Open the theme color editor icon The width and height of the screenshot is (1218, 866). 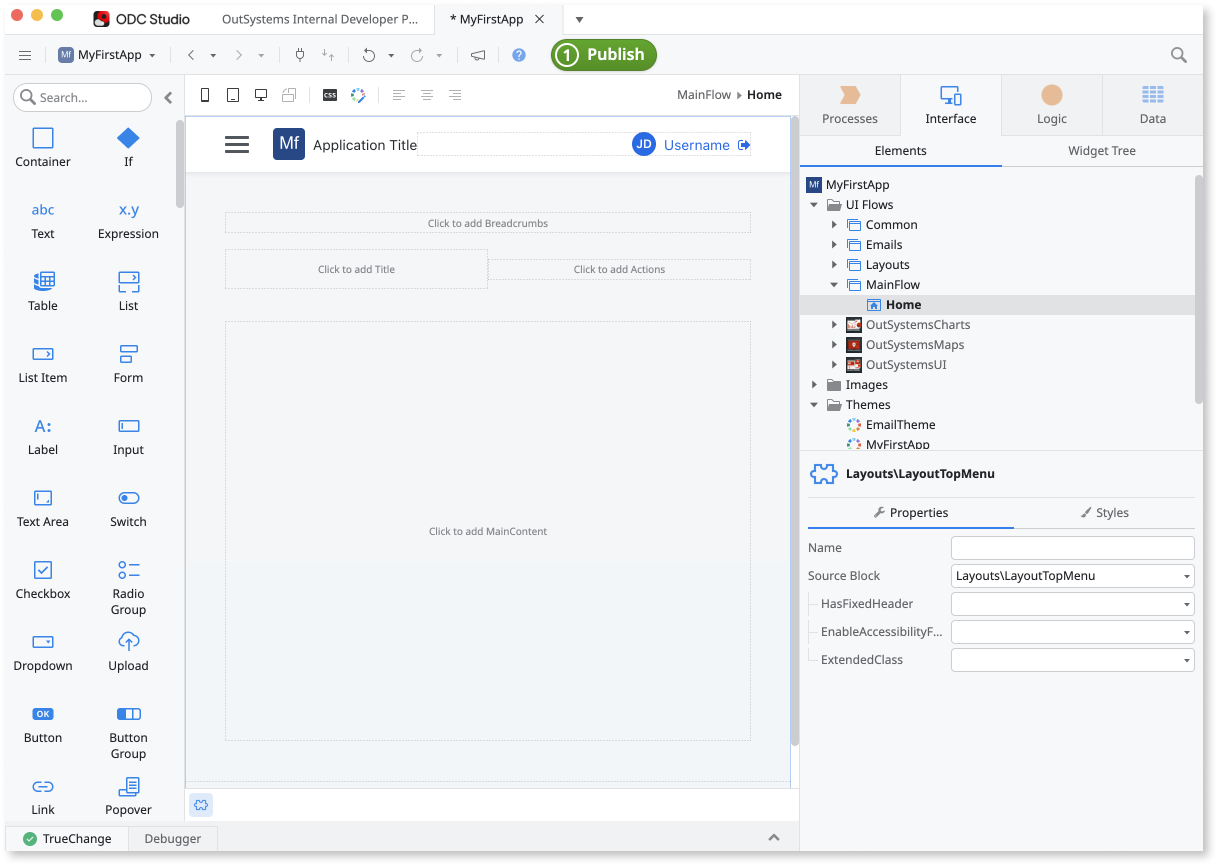[357, 94]
